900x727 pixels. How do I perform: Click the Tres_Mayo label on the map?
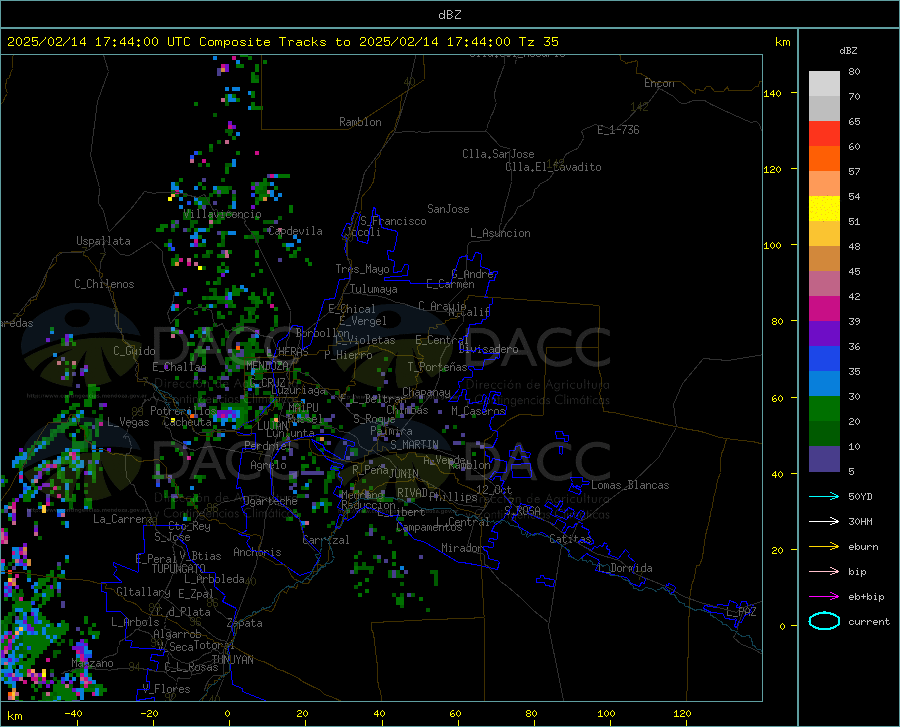[x=362, y=269]
